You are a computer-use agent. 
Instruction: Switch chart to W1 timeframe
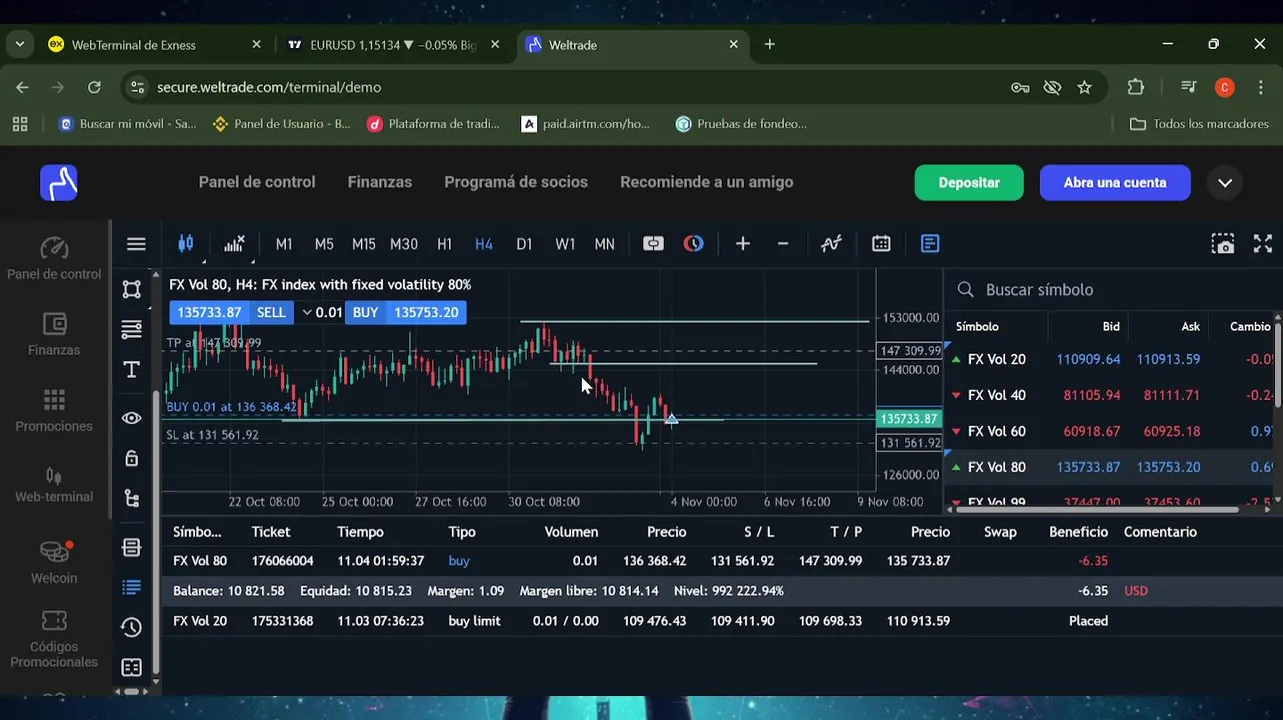pyautogui.click(x=565, y=244)
